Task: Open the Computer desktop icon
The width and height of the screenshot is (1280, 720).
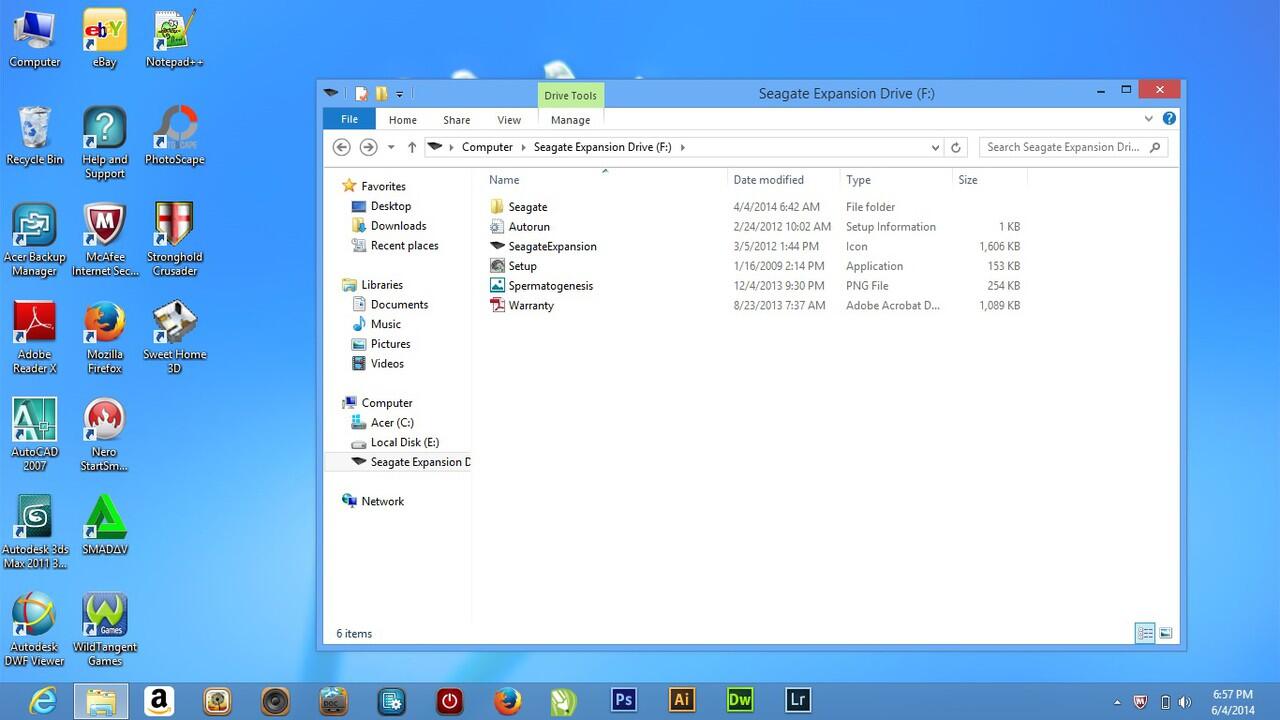Action: point(34,38)
